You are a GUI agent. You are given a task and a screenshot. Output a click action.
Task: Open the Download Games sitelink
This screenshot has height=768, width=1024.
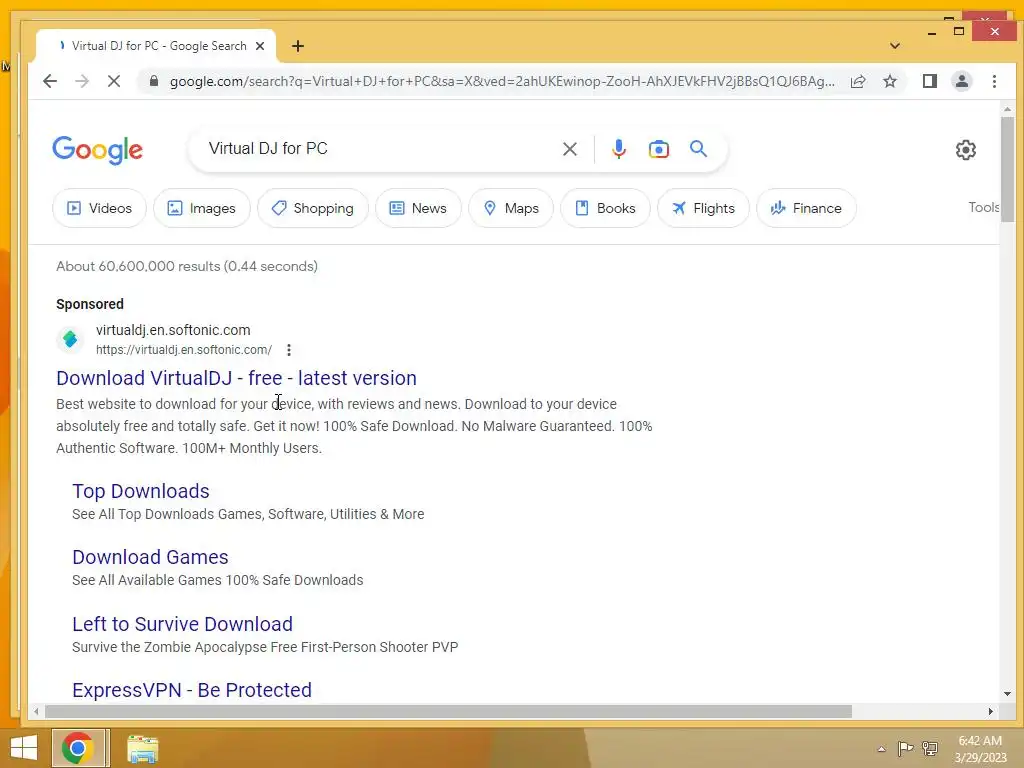coord(150,557)
